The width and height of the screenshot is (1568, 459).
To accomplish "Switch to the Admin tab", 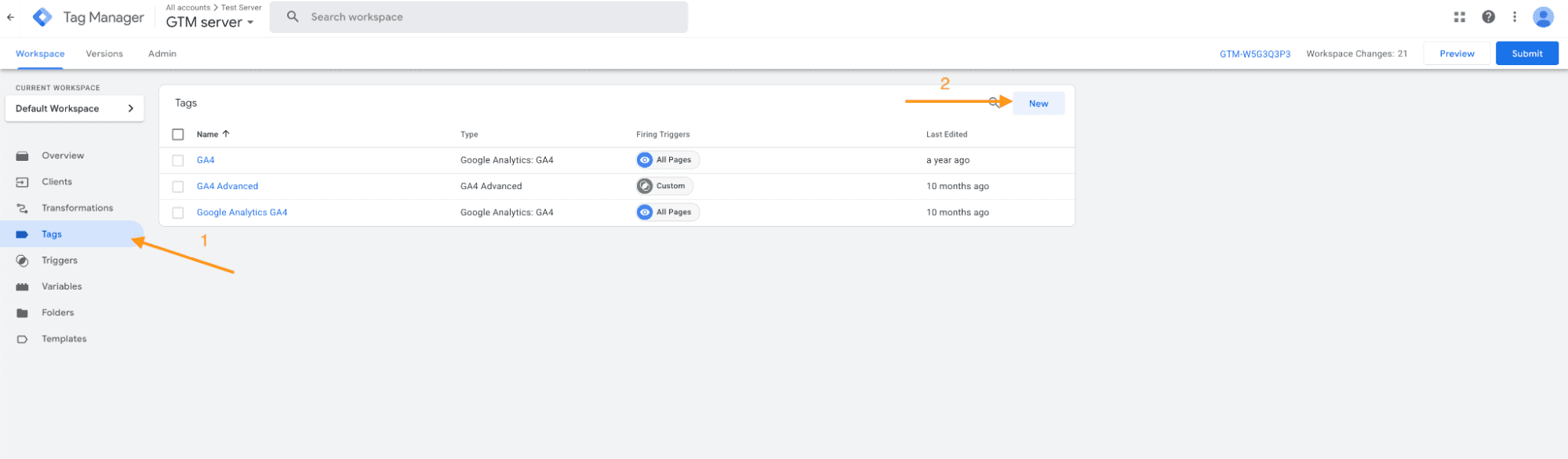I will tap(162, 54).
